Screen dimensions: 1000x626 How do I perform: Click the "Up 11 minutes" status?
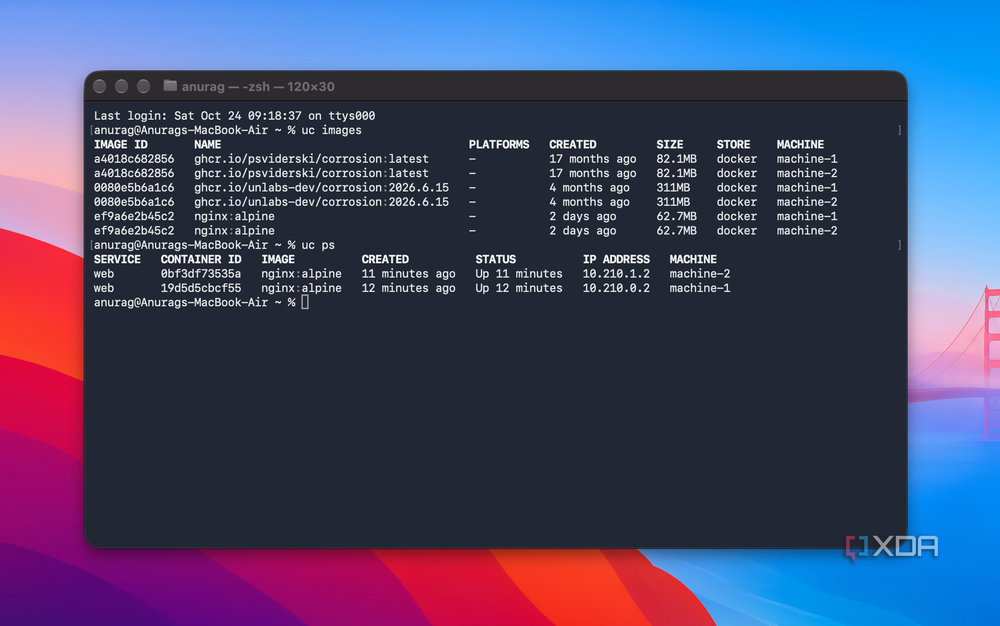519,273
